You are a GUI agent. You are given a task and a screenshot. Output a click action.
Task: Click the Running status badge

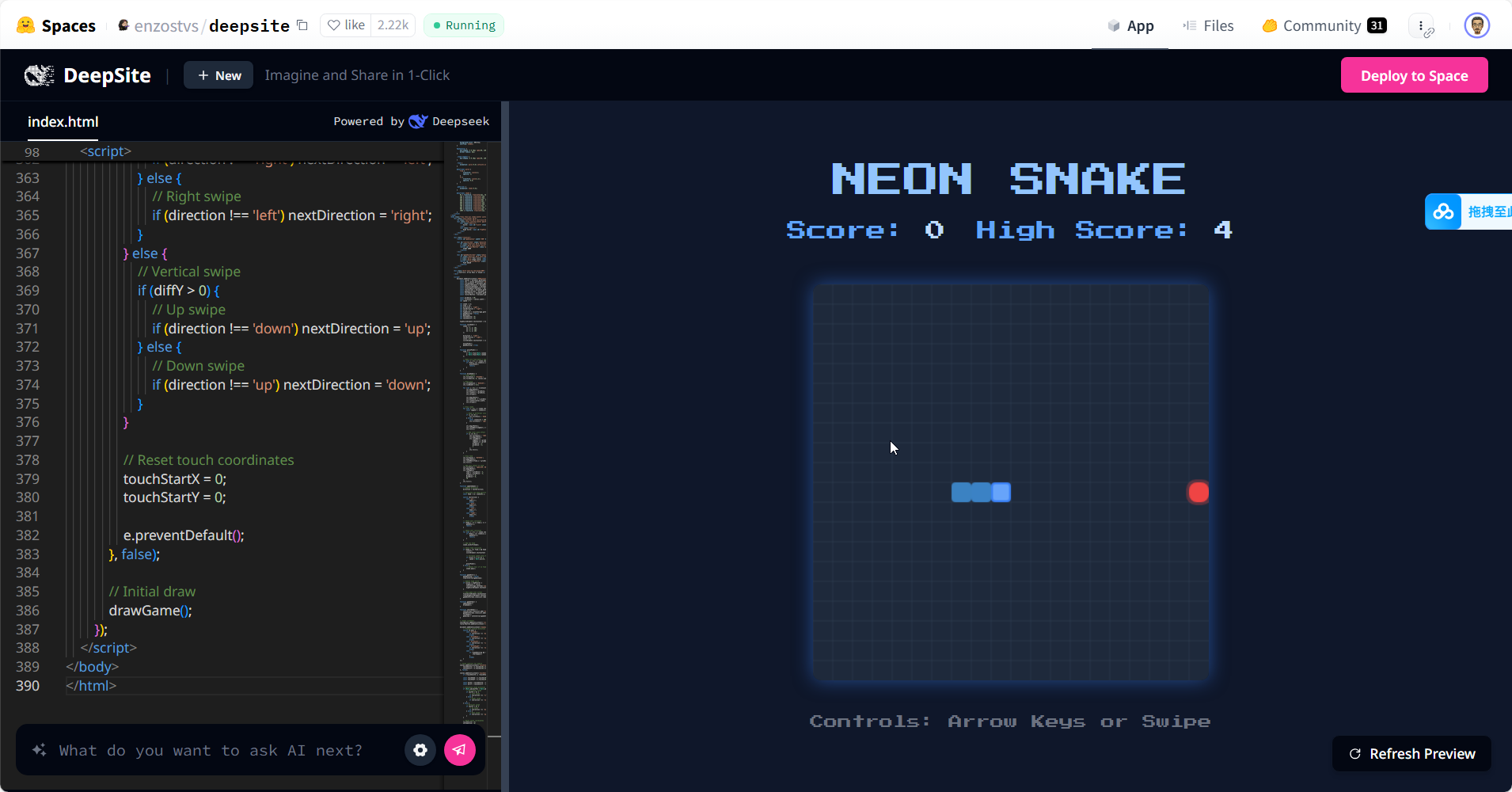click(x=464, y=25)
